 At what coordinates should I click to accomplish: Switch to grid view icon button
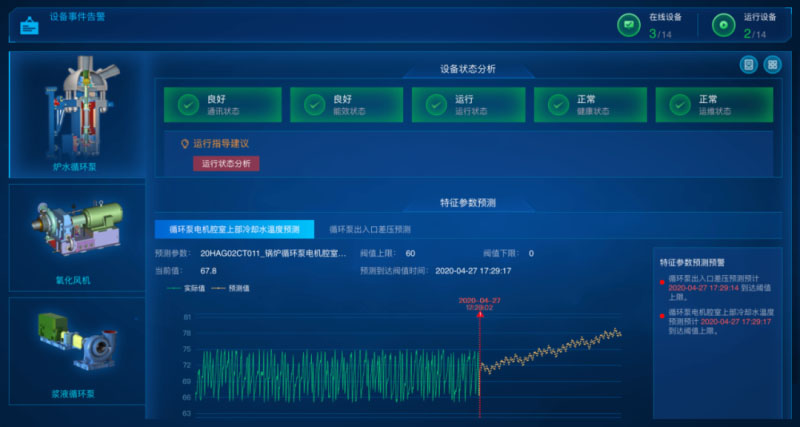pyautogui.click(x=772, y=65)
